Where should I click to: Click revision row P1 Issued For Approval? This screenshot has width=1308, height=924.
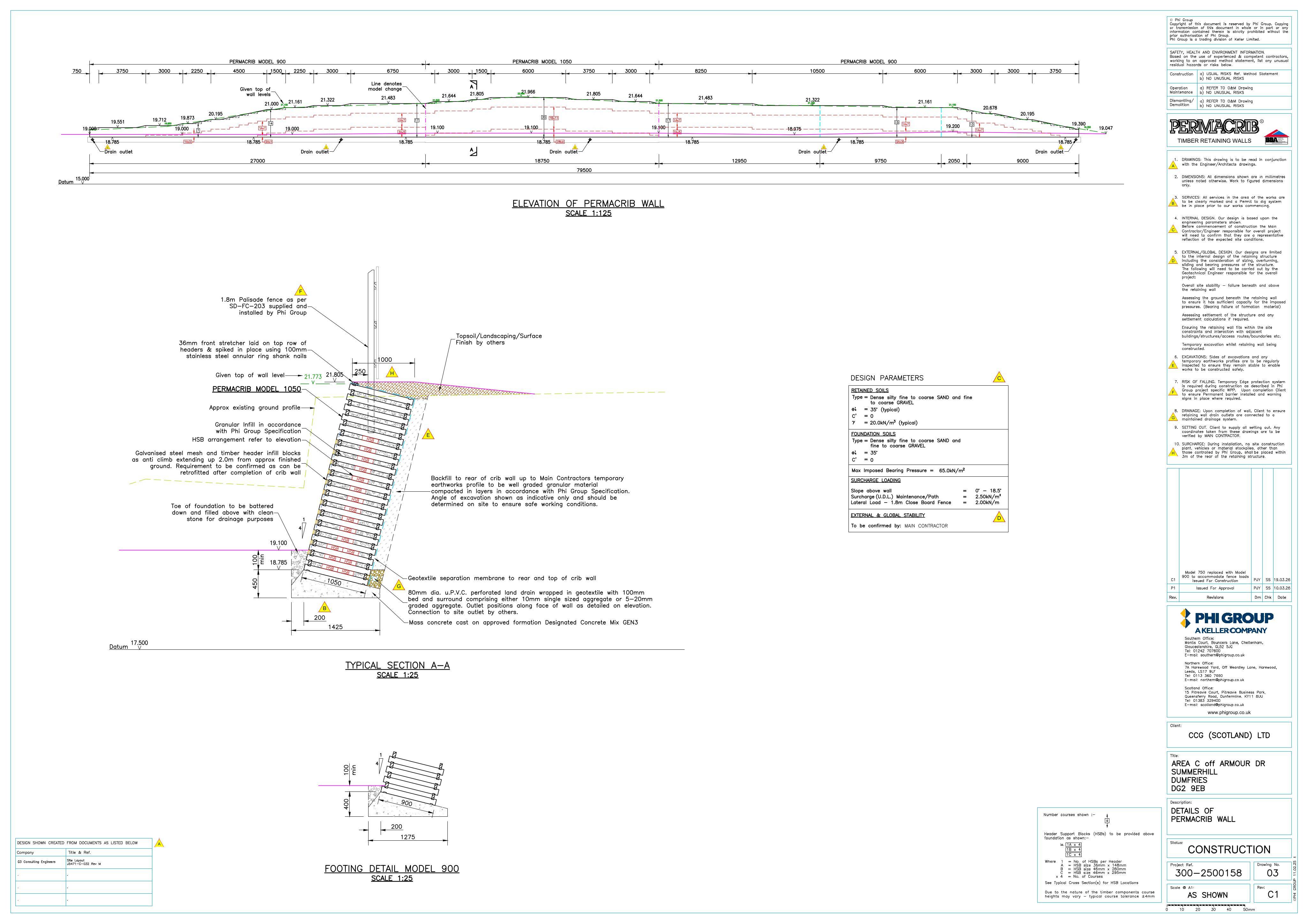click(x=1229, y=588)
